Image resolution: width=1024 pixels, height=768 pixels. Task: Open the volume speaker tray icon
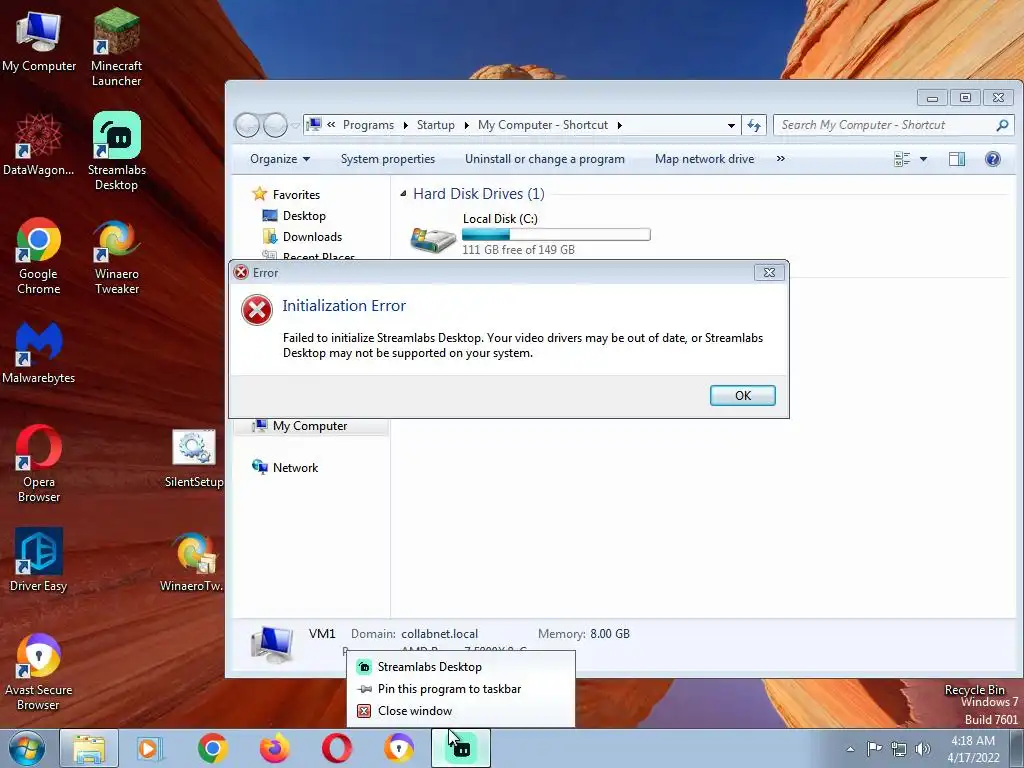(x=923, y=748)
